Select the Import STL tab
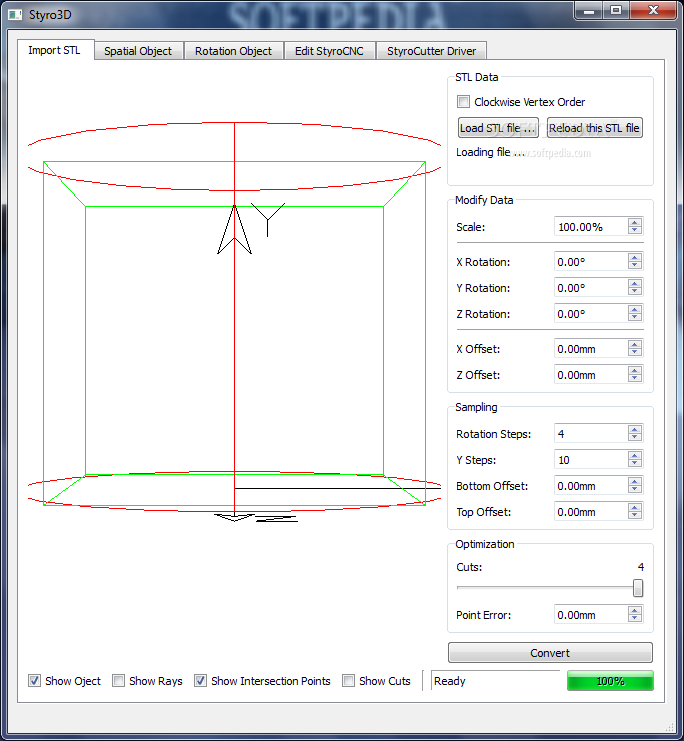 point(55,50)
